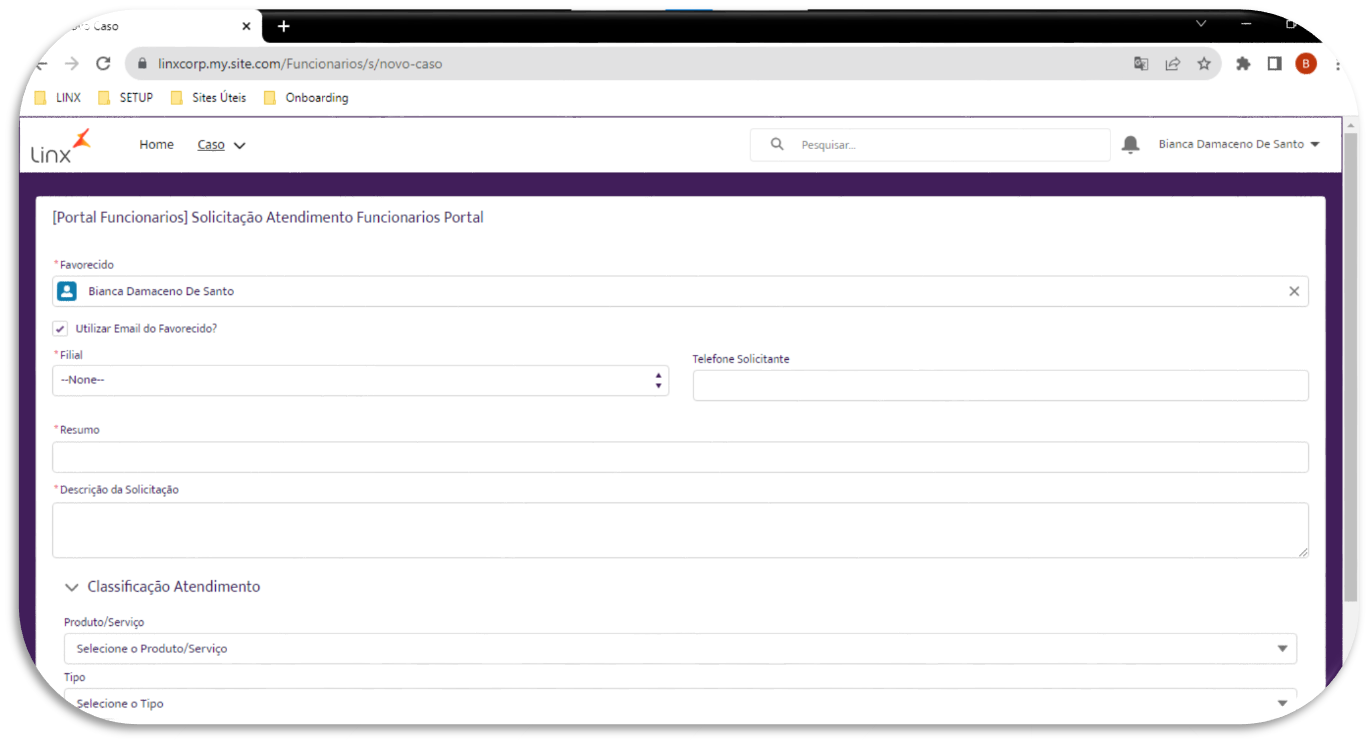Clear the Favorecido selection with X
This screenshot has width=1370, height=744.
[1294, 291]
